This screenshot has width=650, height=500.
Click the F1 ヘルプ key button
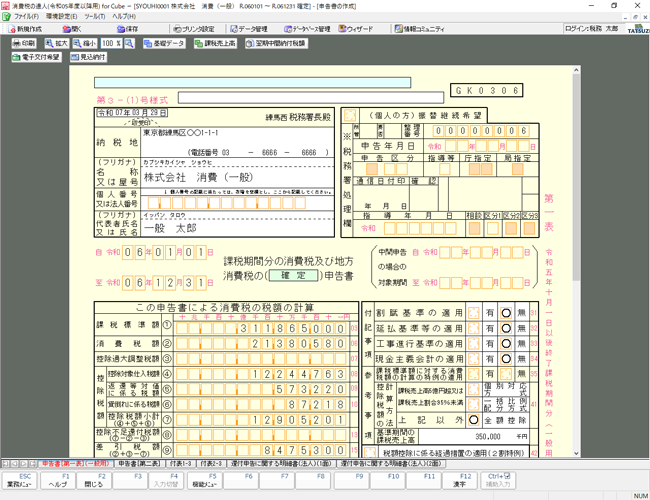click(x=58, y=480)
